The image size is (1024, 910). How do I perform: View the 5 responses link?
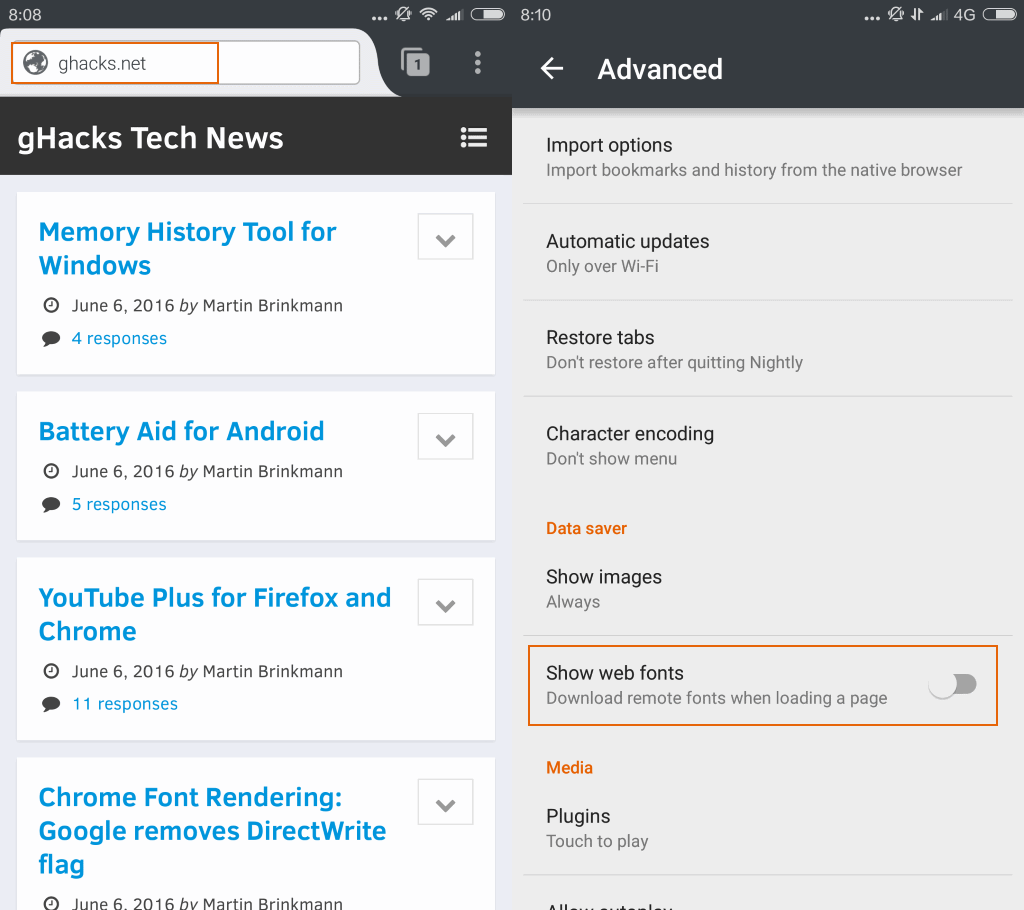[x=119, y=504]
